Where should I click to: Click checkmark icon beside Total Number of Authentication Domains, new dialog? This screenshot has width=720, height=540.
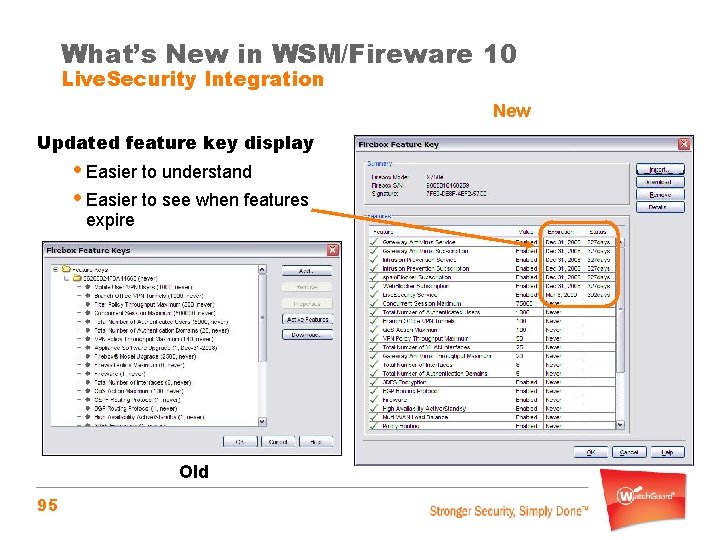click(374, 373)
